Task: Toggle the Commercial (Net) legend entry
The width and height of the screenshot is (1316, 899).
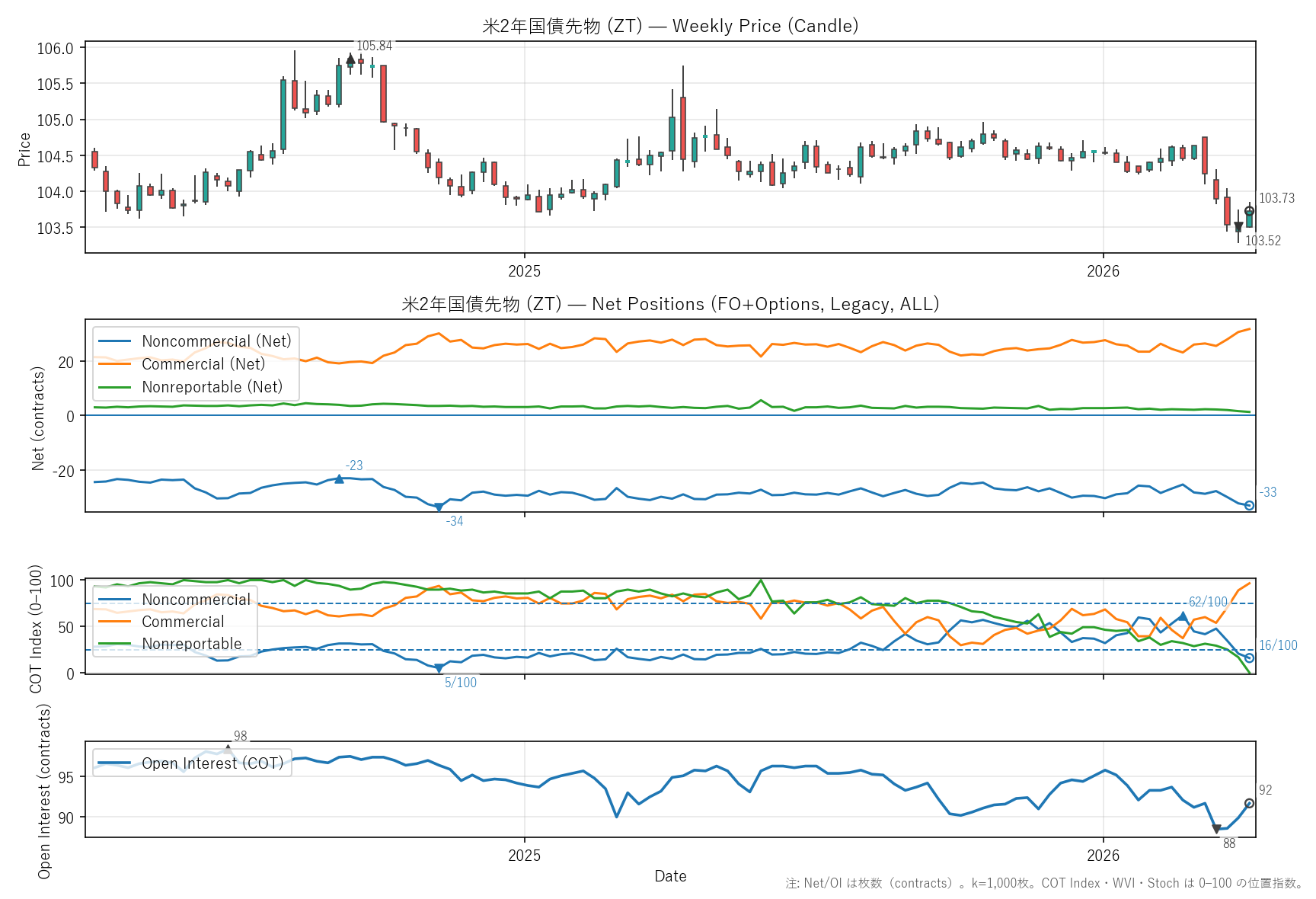Action: pos(203,364)
